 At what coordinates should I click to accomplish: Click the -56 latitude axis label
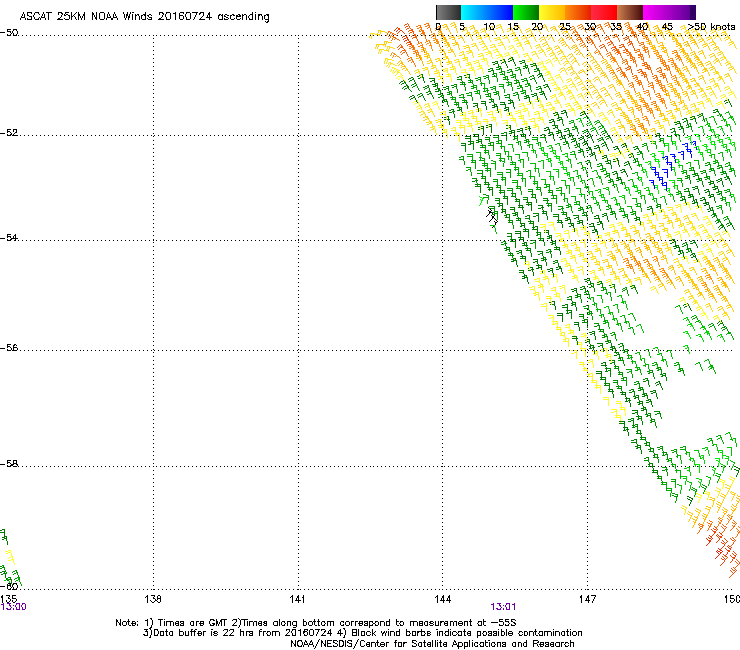[x=9, y=348]
